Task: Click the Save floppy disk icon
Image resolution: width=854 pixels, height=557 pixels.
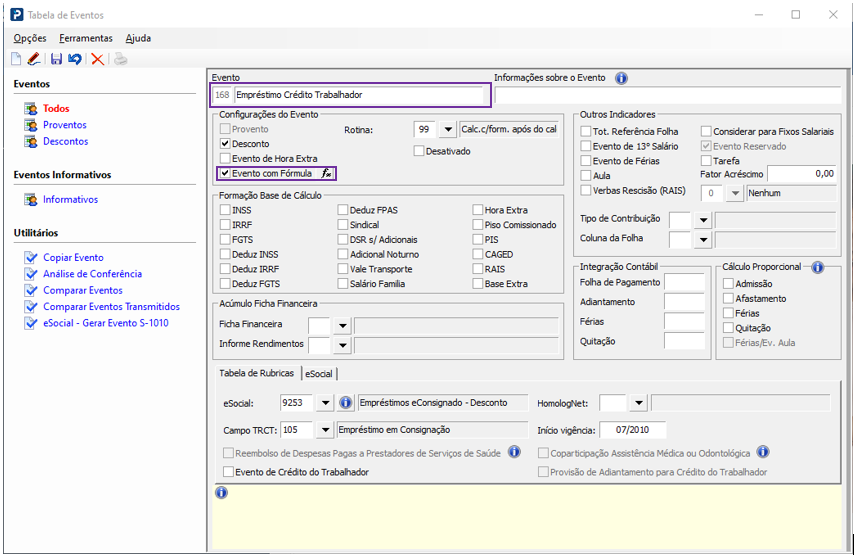Action: 56,60
